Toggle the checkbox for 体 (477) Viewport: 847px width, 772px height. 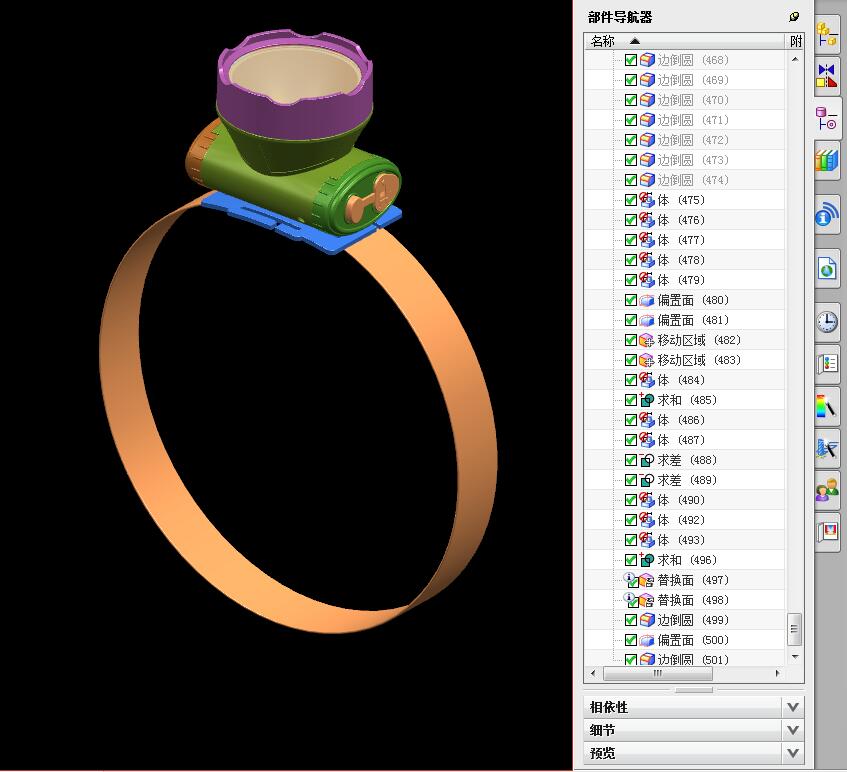630,240
